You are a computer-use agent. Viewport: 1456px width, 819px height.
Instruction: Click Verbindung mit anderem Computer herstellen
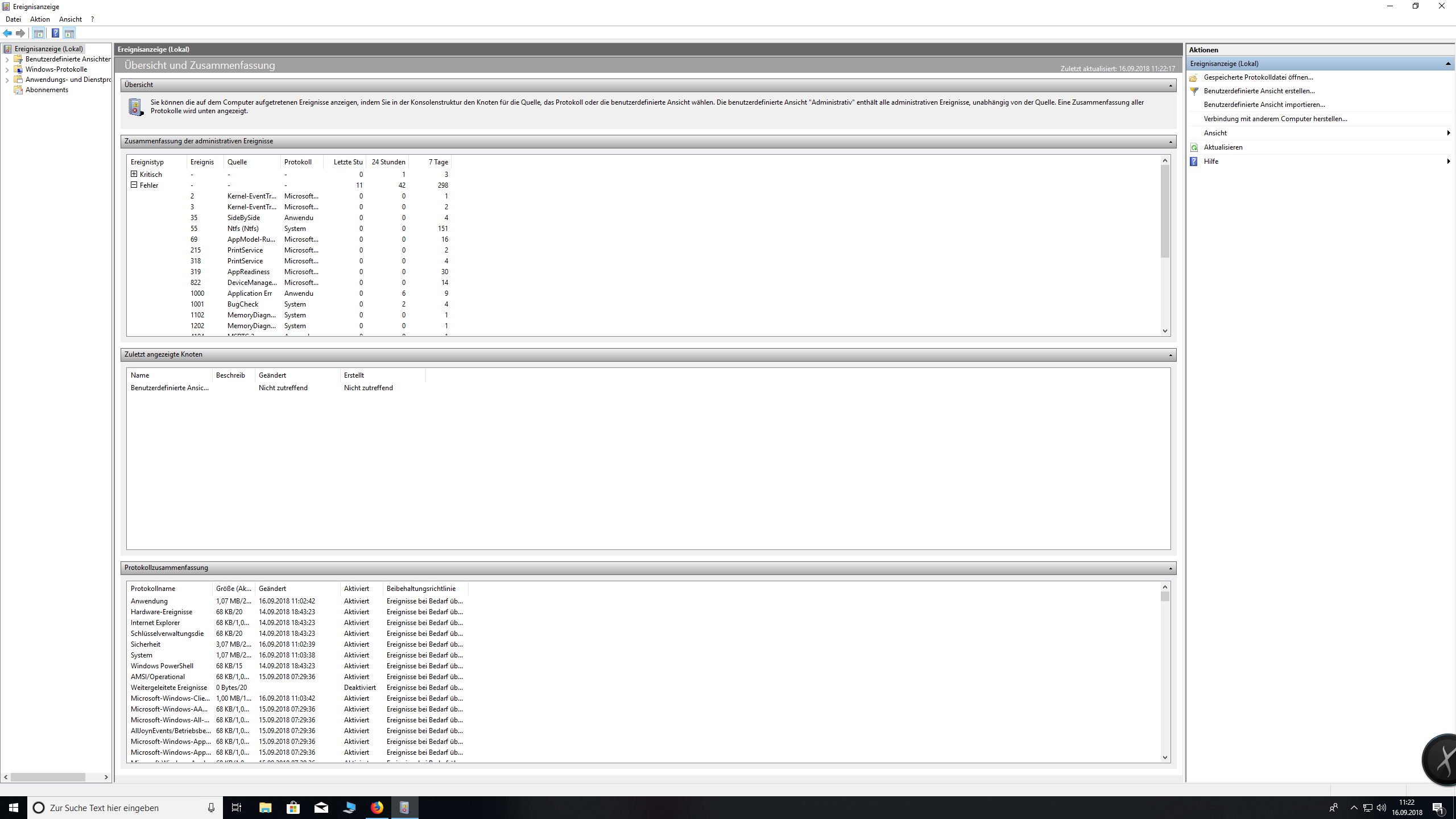1275,119
